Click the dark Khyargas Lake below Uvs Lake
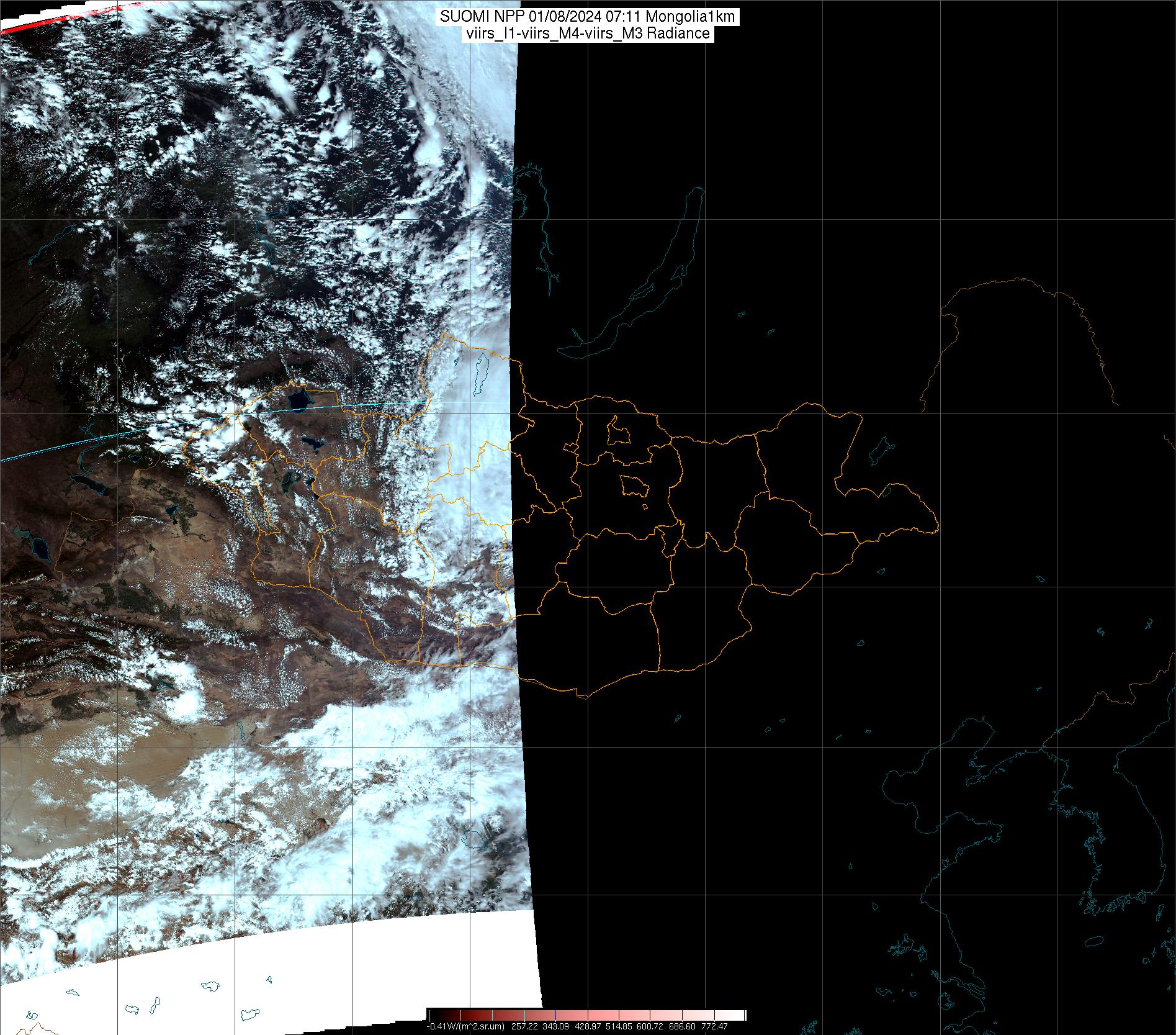Viewport: 1176px width, 1035px height. coord(312,443)
